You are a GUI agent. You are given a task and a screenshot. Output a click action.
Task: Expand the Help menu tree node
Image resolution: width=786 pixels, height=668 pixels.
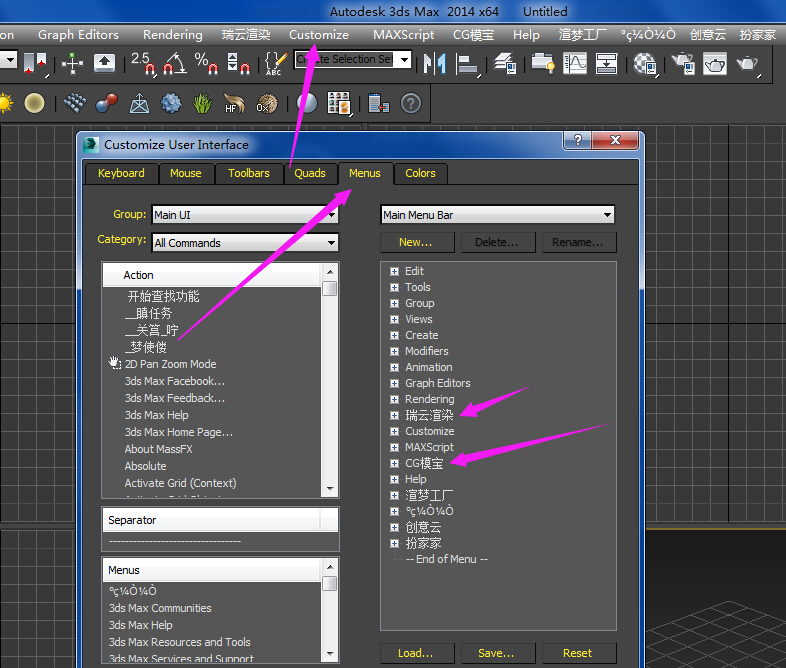click(x=395, y=480)
